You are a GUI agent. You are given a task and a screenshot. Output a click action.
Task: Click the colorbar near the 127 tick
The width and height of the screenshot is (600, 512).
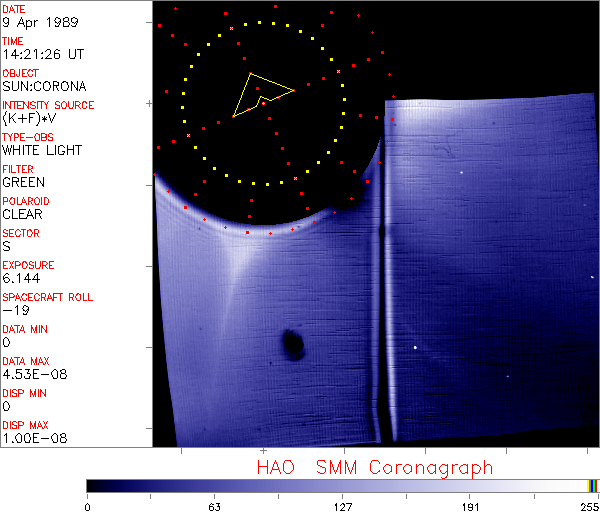pyautogui.click(x=343, y=485)
